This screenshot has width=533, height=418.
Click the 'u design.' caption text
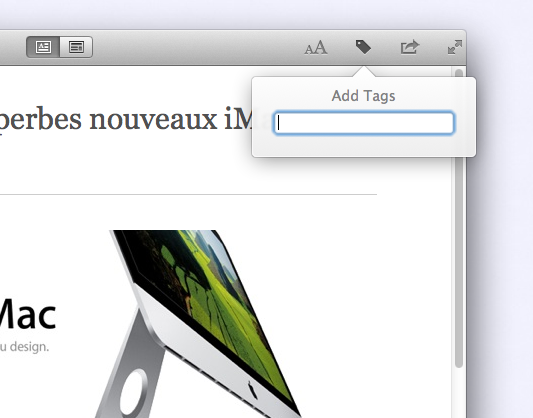pos(24,347)
